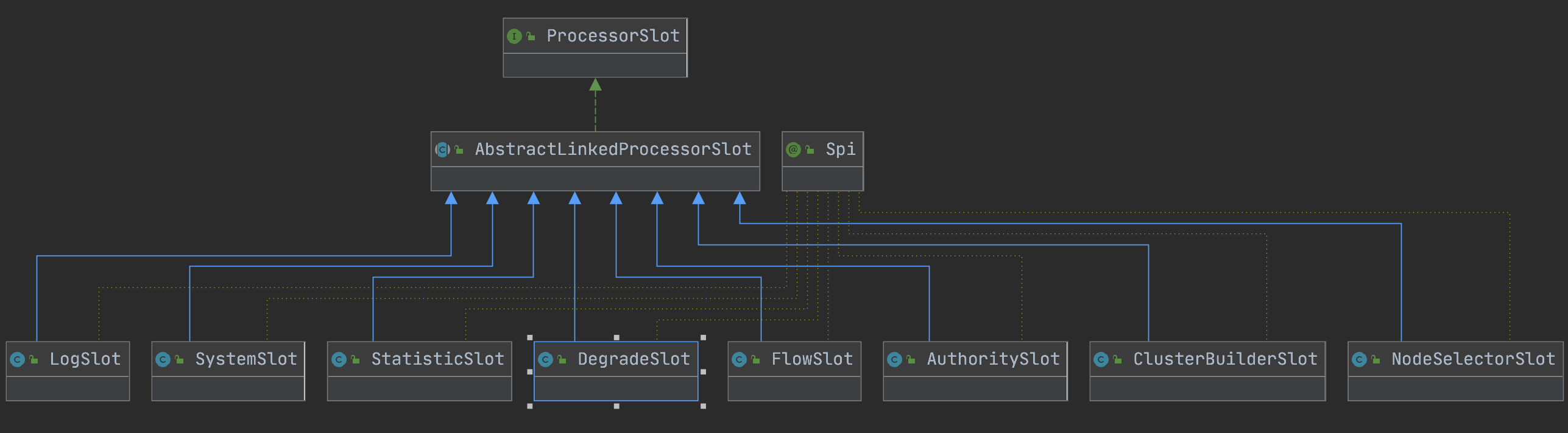1568x433 pixels.
Task: Select the Spi annotation node label
Action: point(840,149)
